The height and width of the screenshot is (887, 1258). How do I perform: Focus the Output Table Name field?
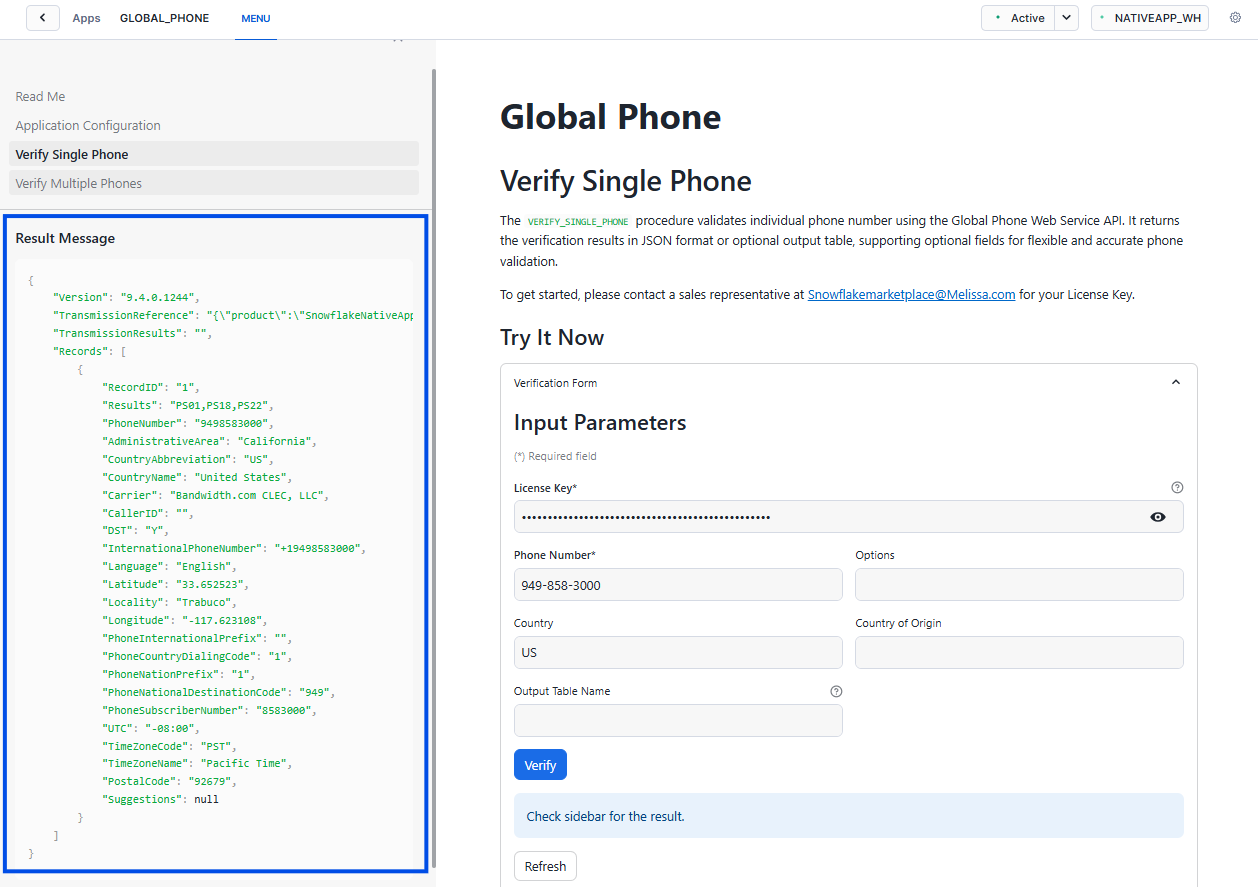[678, 720]
